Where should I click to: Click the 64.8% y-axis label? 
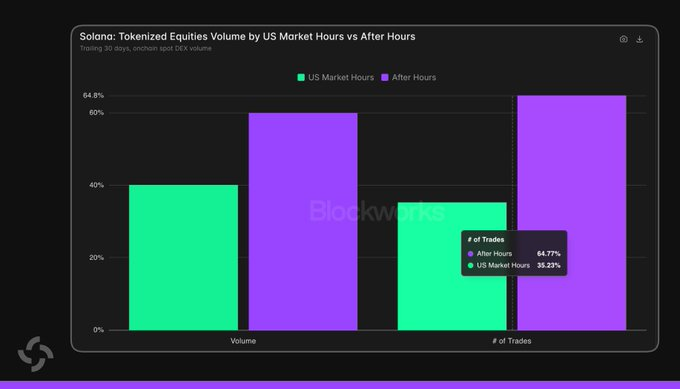click(93, 95)
